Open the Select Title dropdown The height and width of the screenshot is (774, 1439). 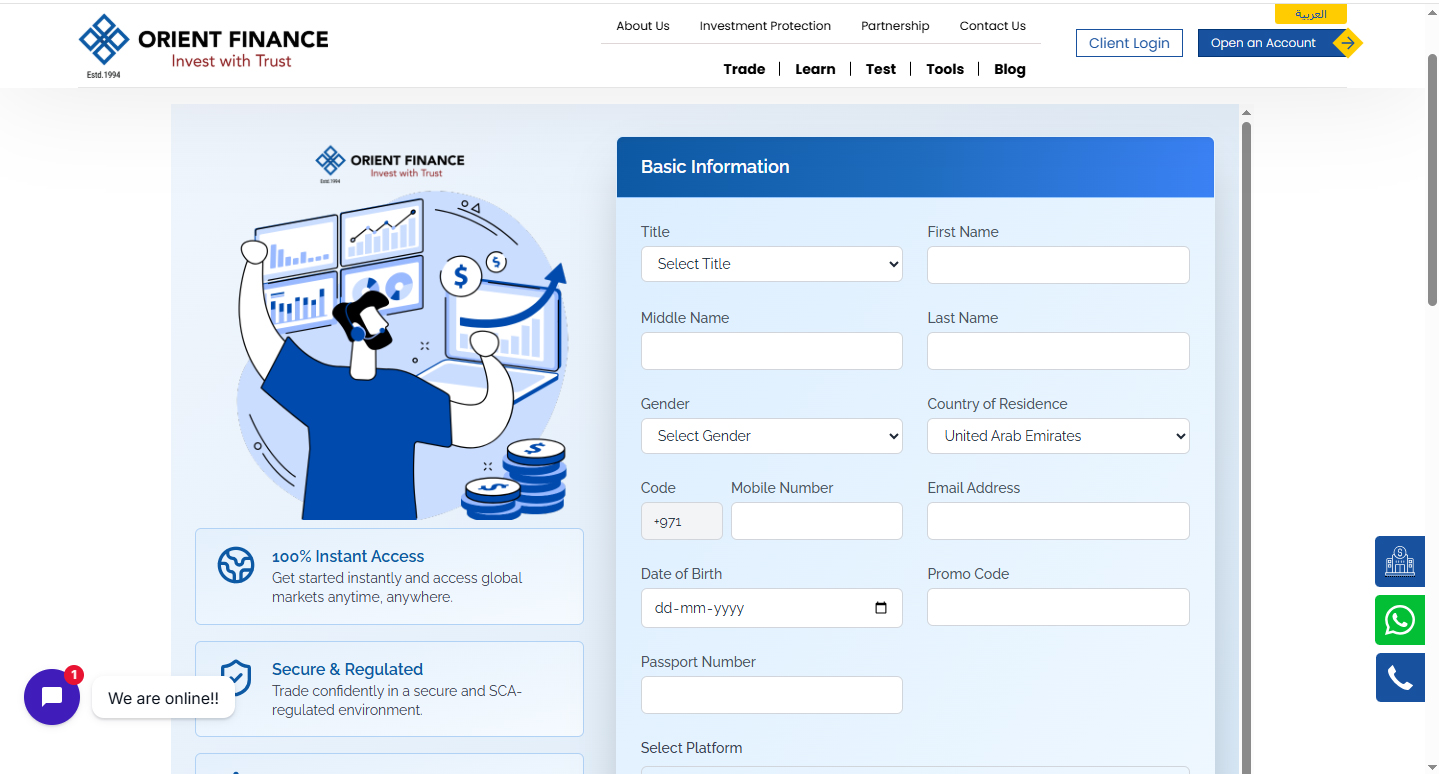coord(772,264)
